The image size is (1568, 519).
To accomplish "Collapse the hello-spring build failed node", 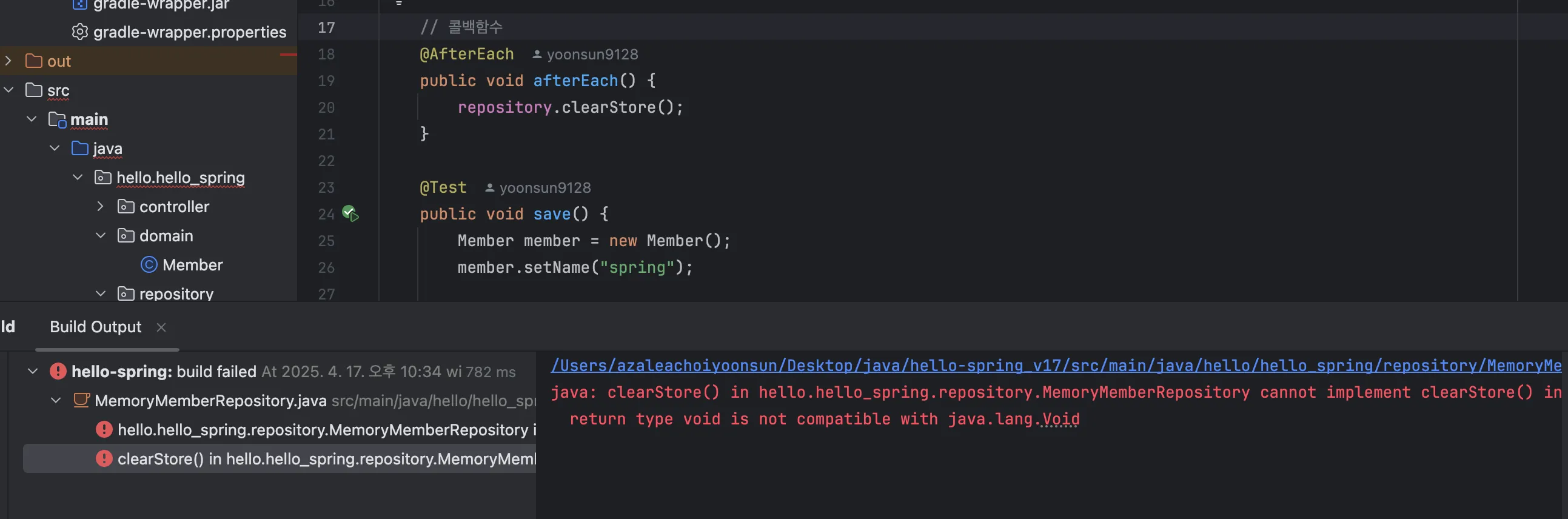I will pos(33,371).
